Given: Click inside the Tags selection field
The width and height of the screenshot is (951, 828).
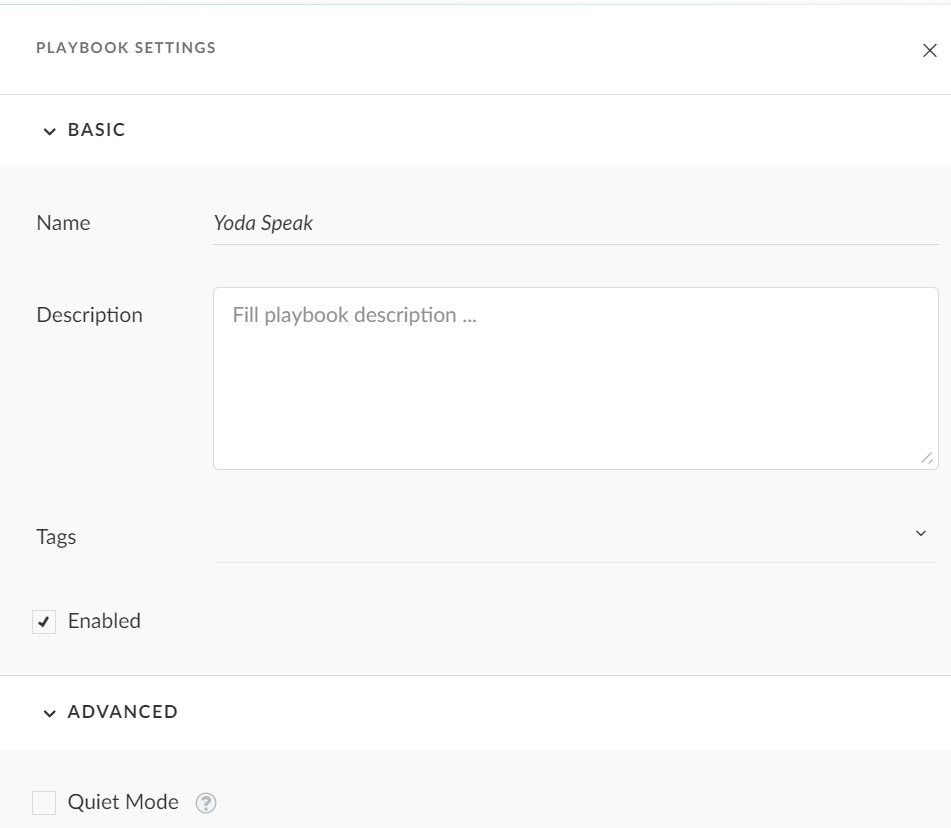Looking at the screenshot, I should pyautogui.click(x=560, y=537).
